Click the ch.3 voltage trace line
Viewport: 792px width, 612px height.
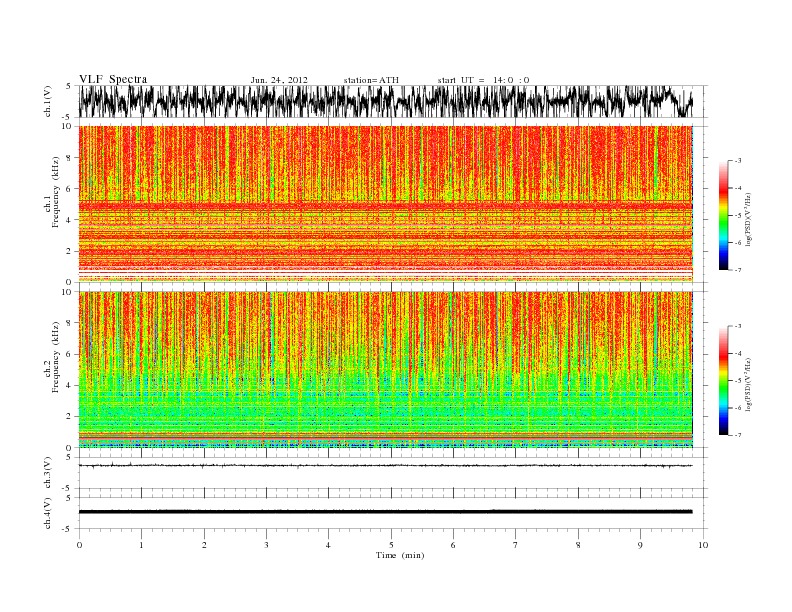pyautogui.click(x=385, y=466)
